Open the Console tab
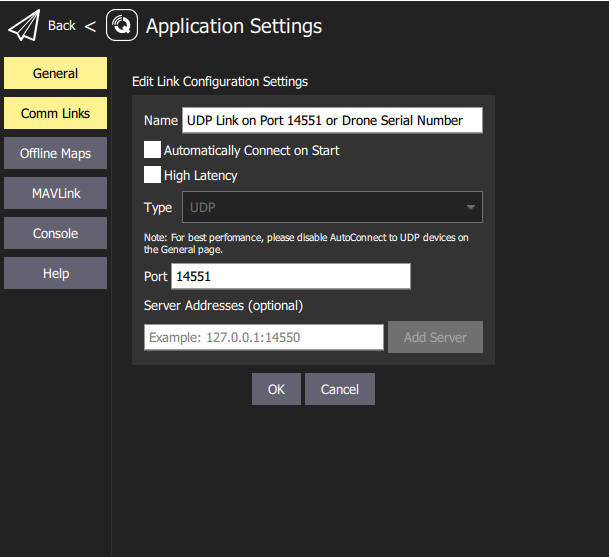 tap(56, 233)
